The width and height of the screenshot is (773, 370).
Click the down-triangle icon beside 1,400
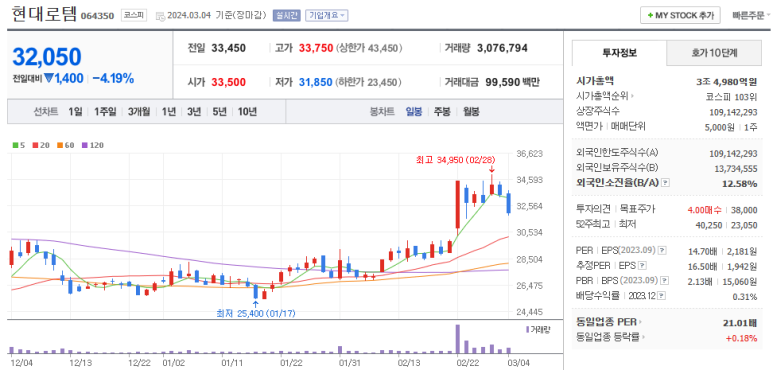pyautogui.click(x=48, y=78)
